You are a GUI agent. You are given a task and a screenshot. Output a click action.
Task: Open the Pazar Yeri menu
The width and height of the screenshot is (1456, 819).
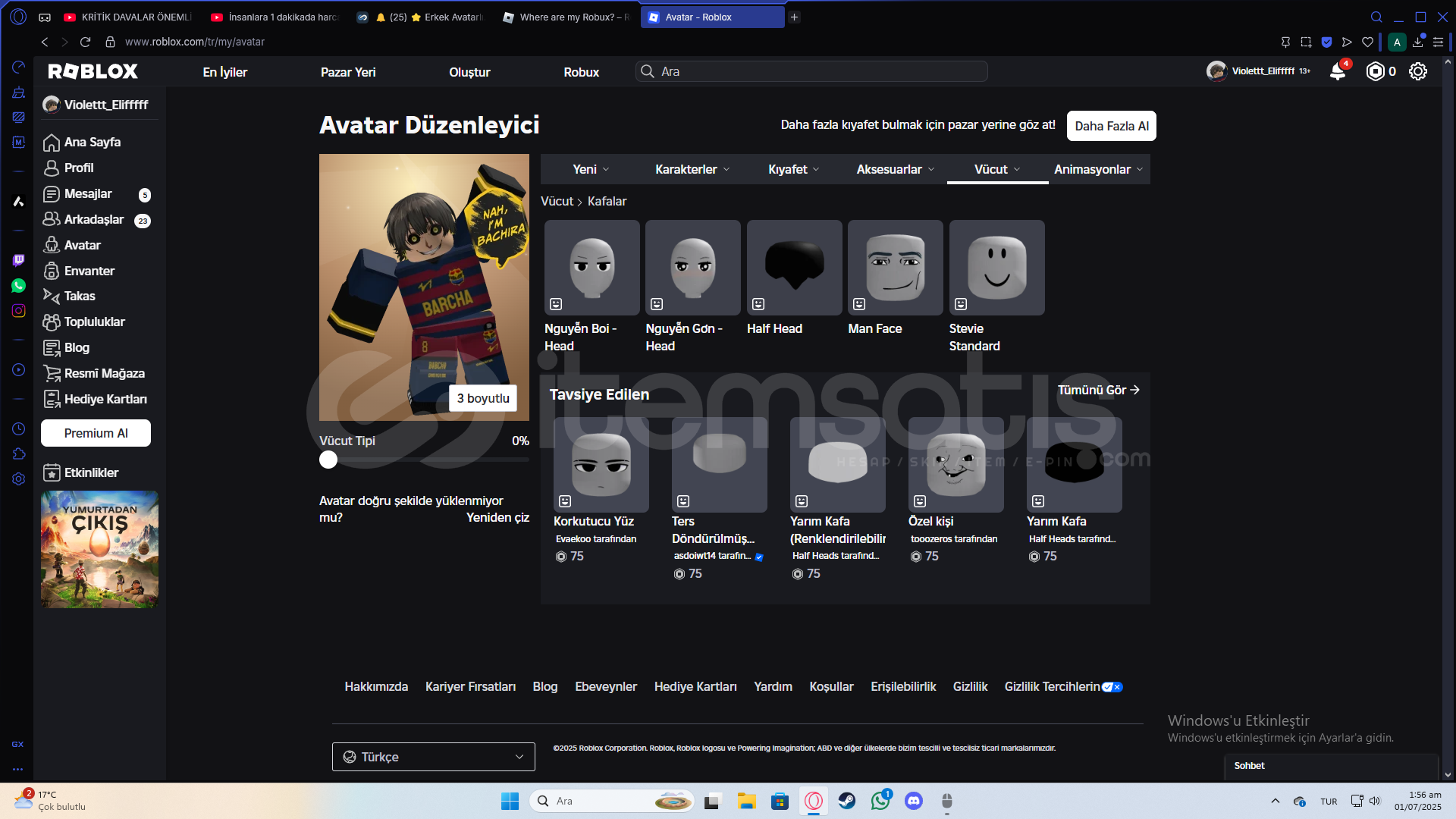(x=348, y=72)
